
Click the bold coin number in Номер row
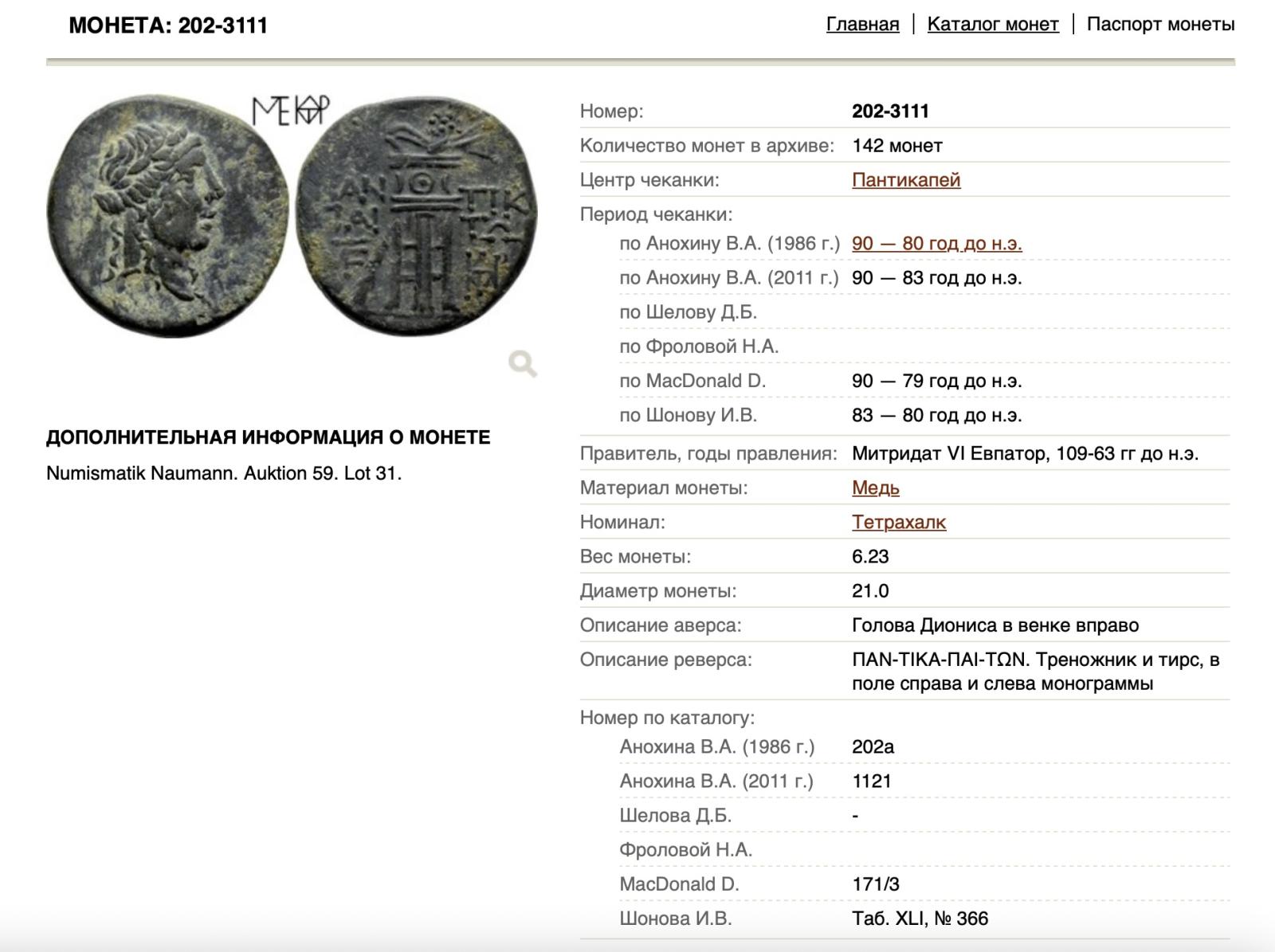pyautogui.click(x=890, y=112)
